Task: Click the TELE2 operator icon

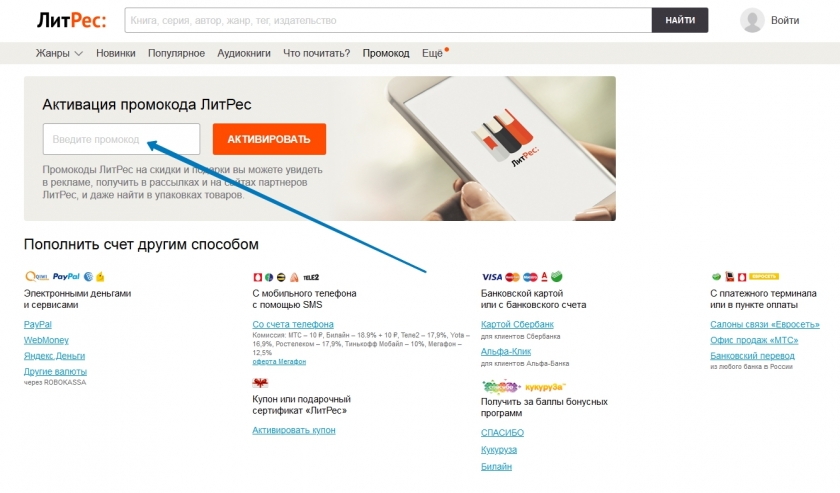Action: point(311,277)
